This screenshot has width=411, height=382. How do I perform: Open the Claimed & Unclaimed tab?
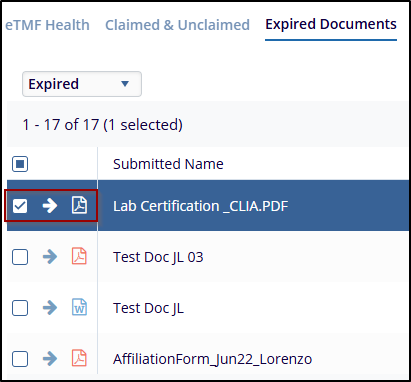tap(177, 25)
